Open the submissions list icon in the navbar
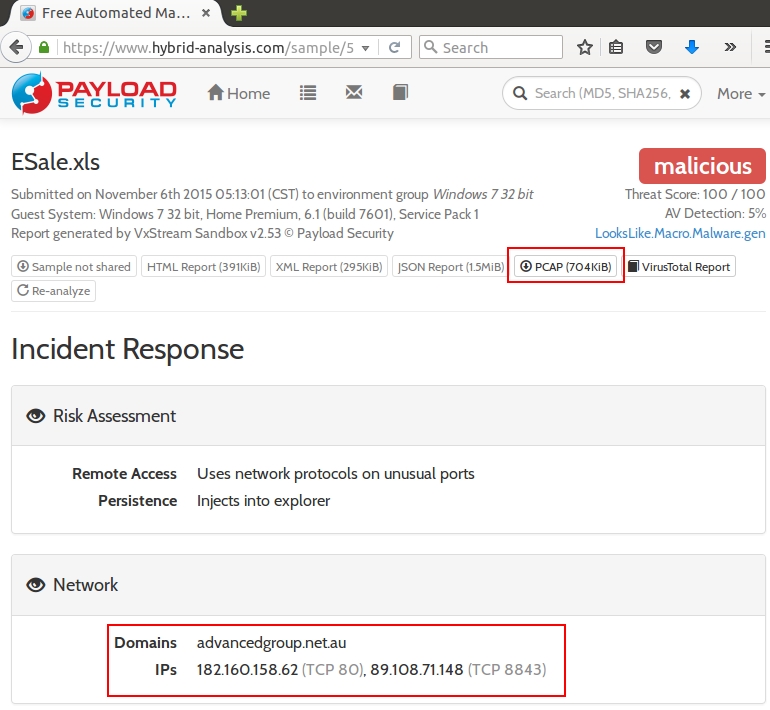Viewport: 770px width, 710px height. (308, 93)
